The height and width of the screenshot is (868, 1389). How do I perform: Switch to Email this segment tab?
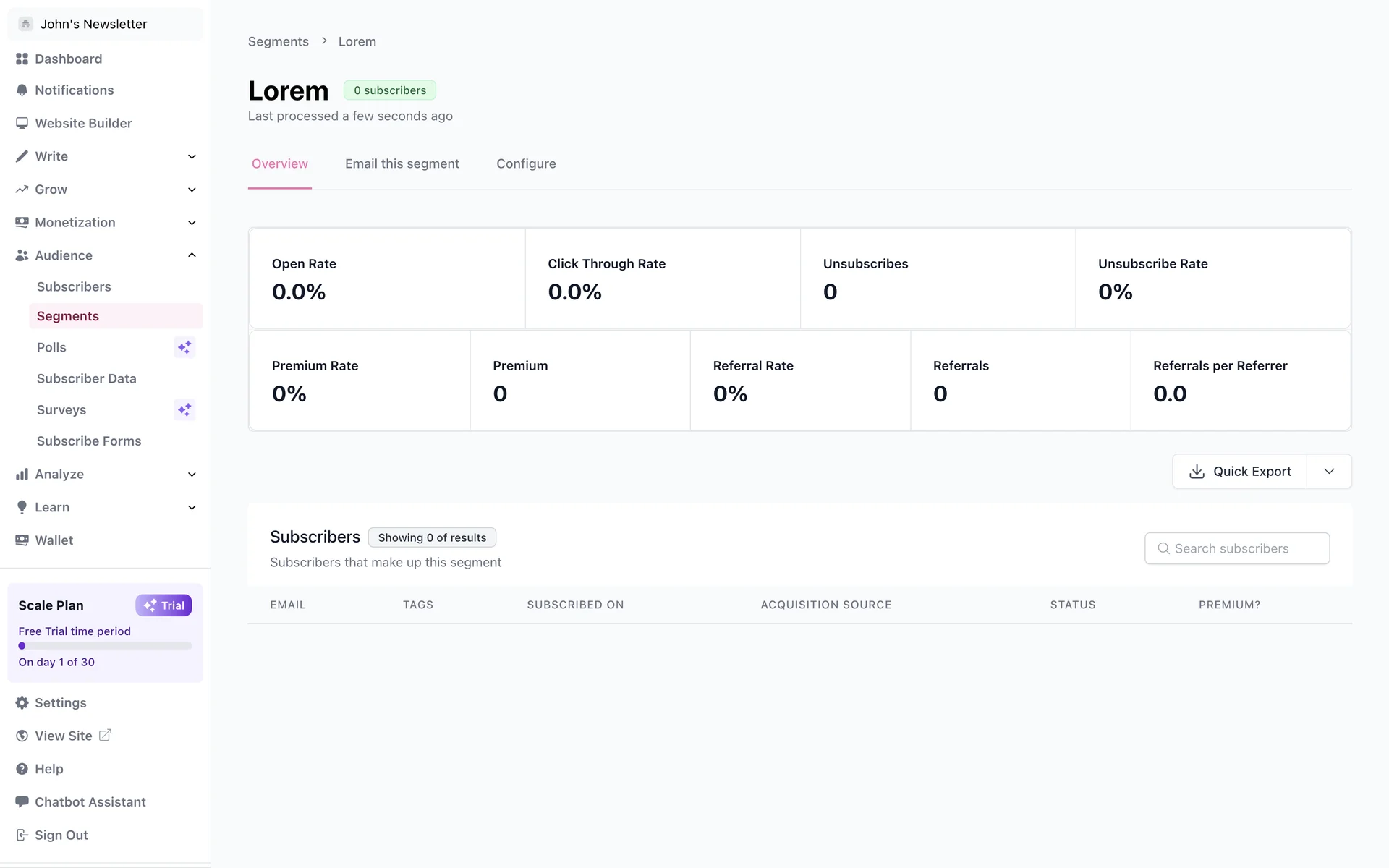click(x=402, y=163)
